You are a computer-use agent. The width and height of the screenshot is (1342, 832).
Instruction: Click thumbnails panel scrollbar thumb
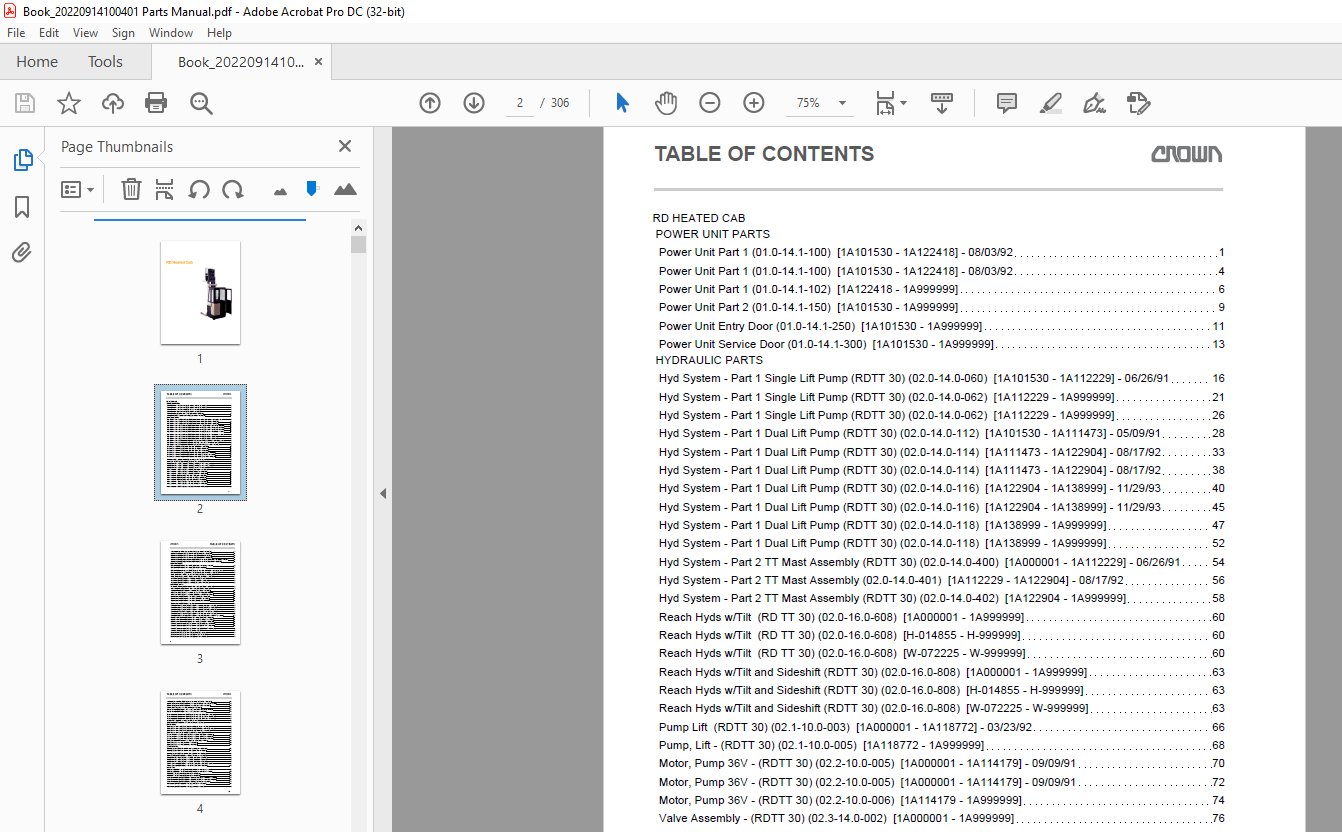(358, 245)
